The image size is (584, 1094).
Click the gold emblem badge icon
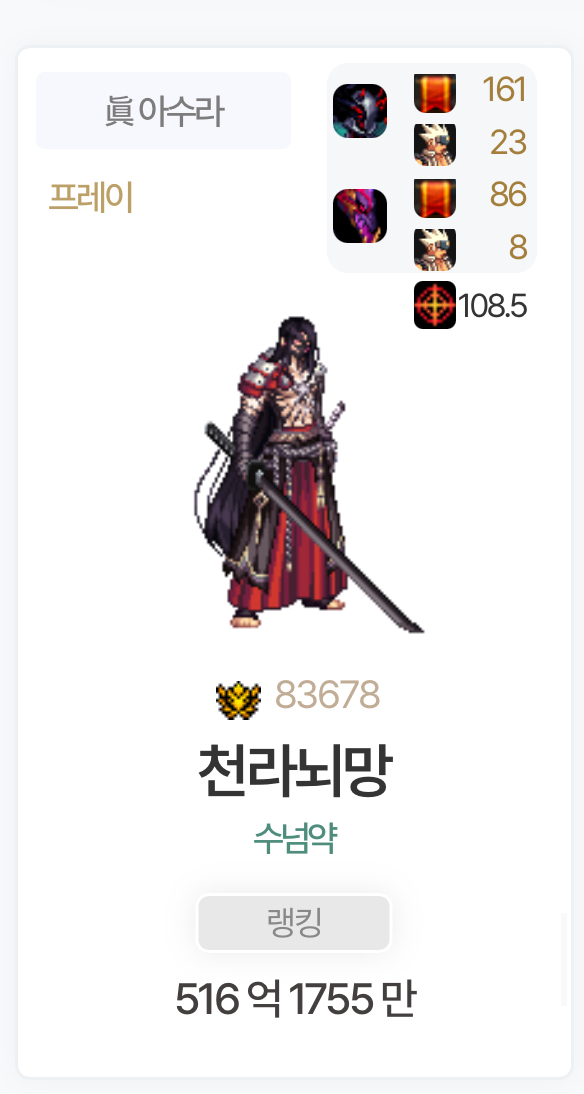tap(239, 696)
